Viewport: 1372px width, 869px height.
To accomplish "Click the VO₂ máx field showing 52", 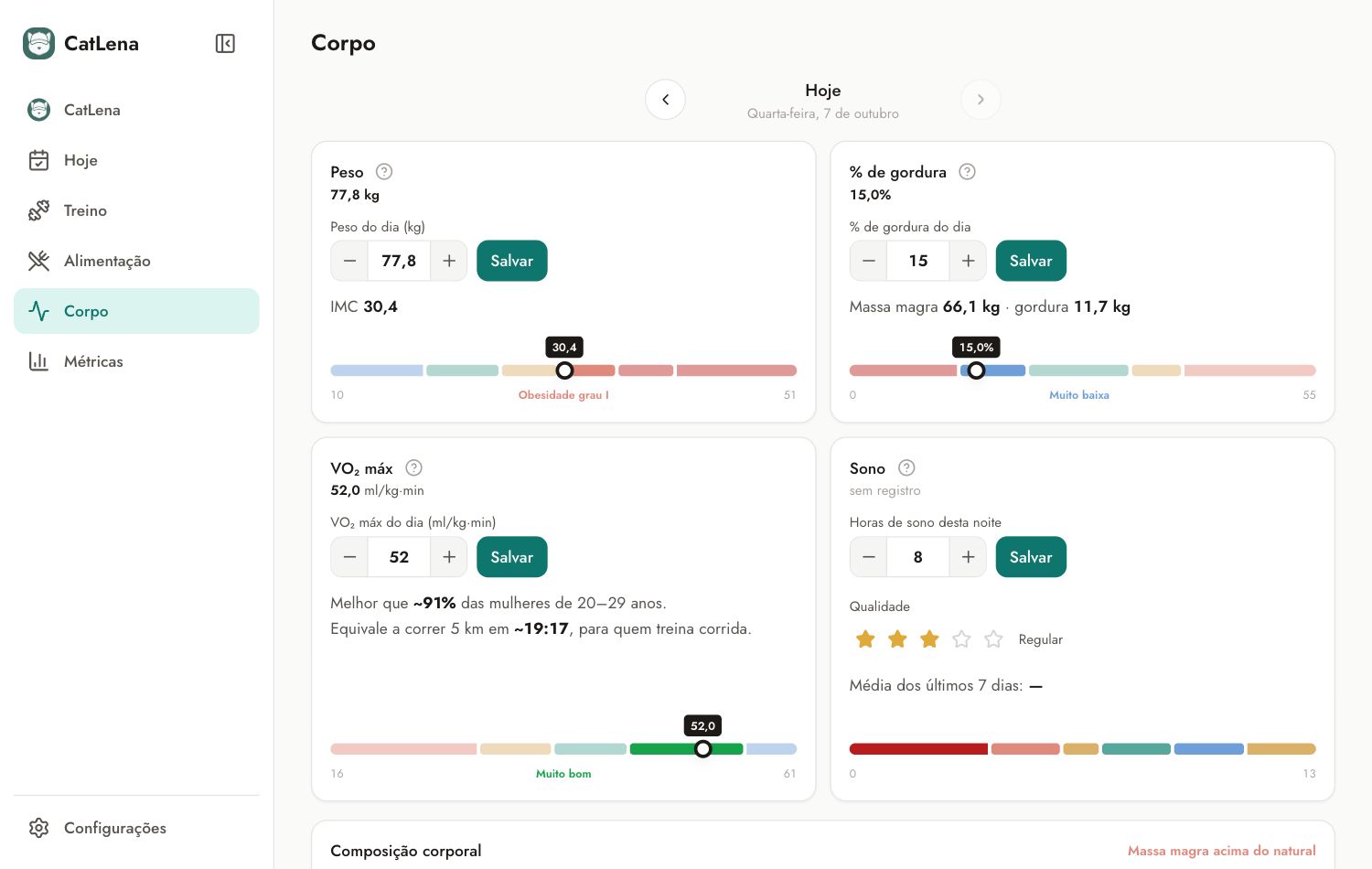I will pos(399,557).
